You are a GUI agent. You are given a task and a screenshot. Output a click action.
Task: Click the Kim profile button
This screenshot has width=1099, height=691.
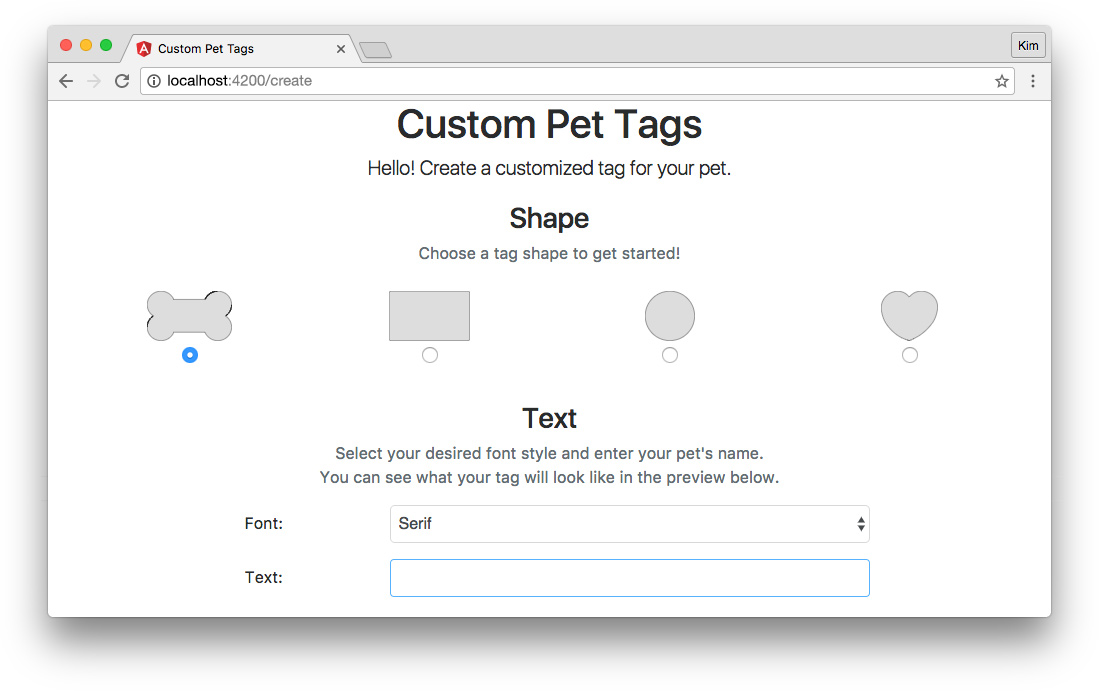coord(1028,46)
